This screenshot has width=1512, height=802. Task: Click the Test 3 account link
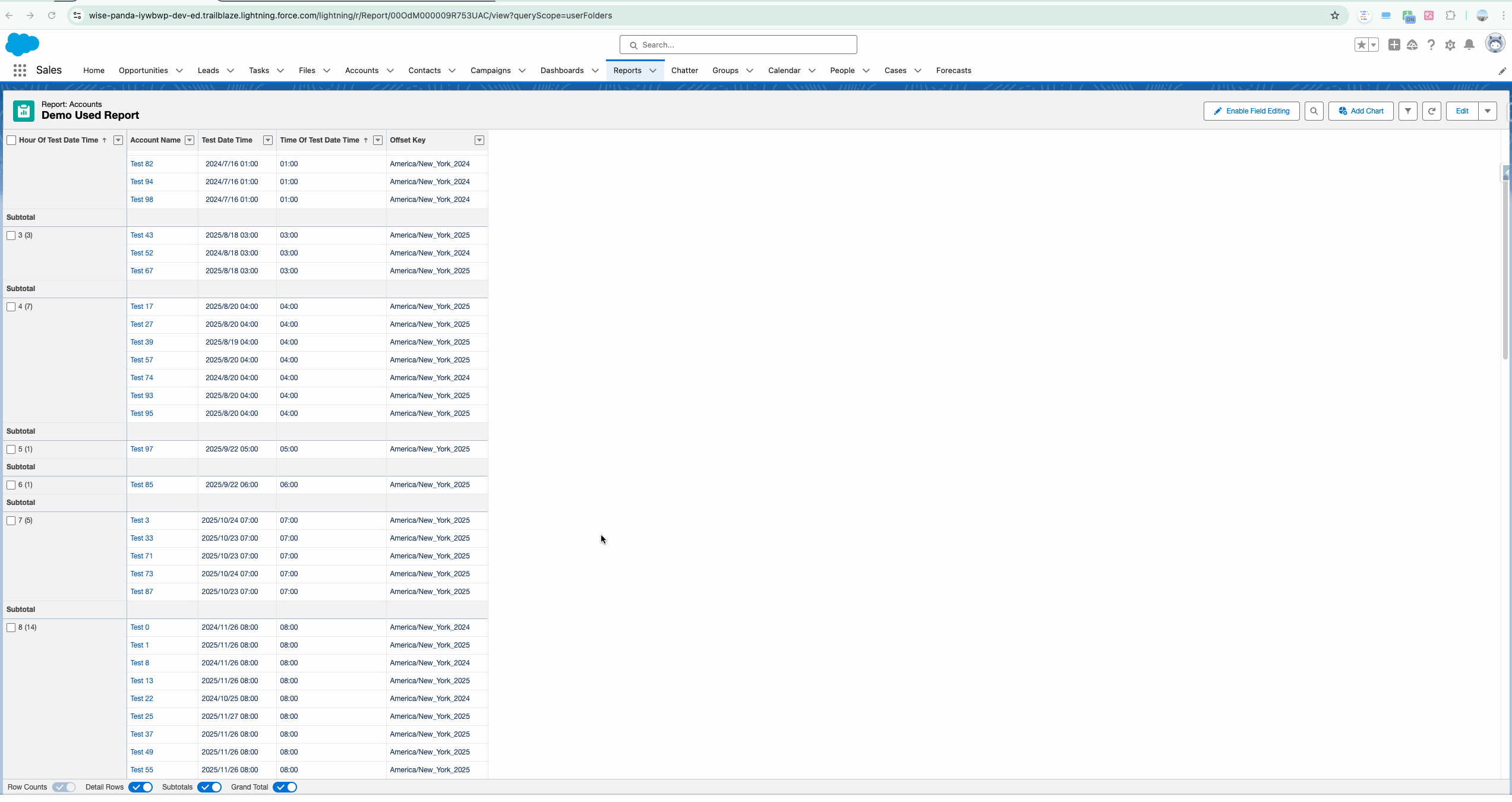pyautogui.click(x=139, y=520)
